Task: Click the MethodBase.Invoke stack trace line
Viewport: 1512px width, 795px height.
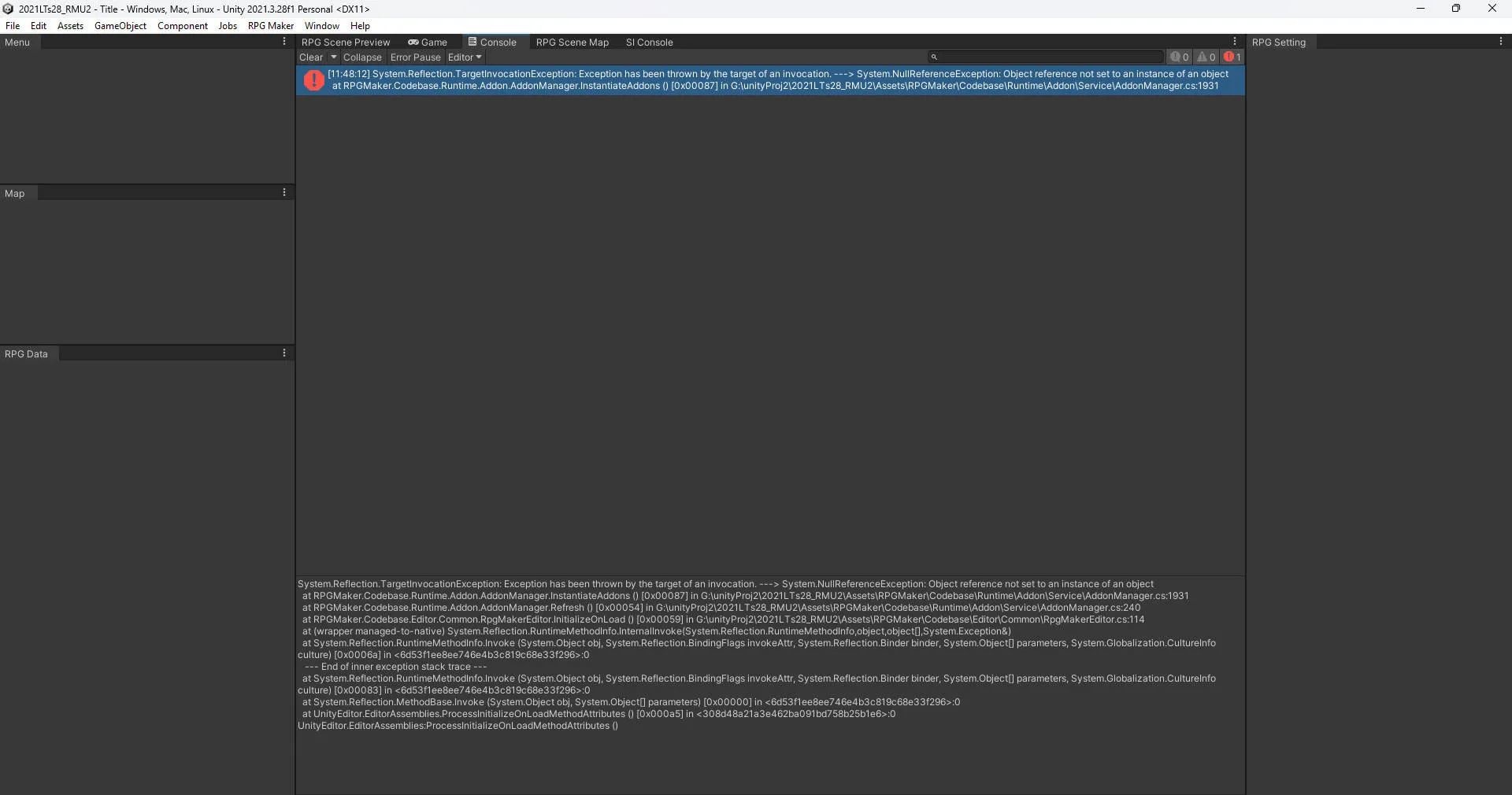Action: click(631, 702)
